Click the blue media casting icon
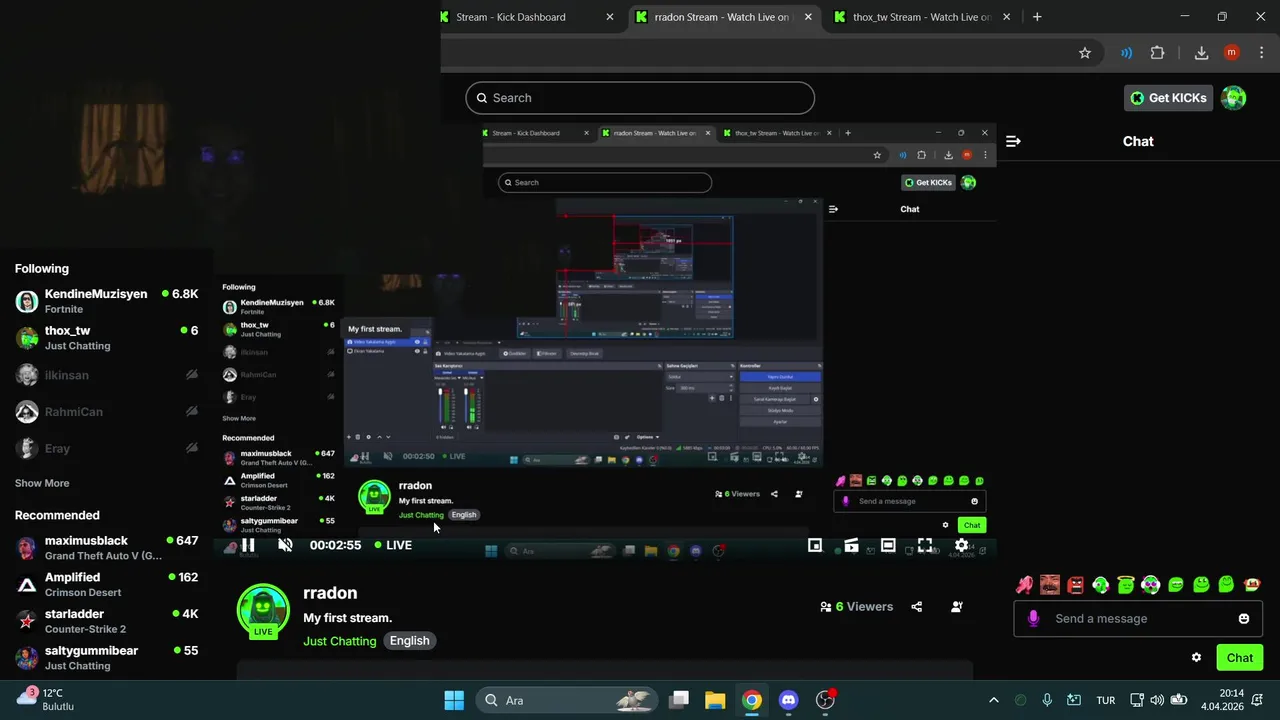 click(1127, 53)
